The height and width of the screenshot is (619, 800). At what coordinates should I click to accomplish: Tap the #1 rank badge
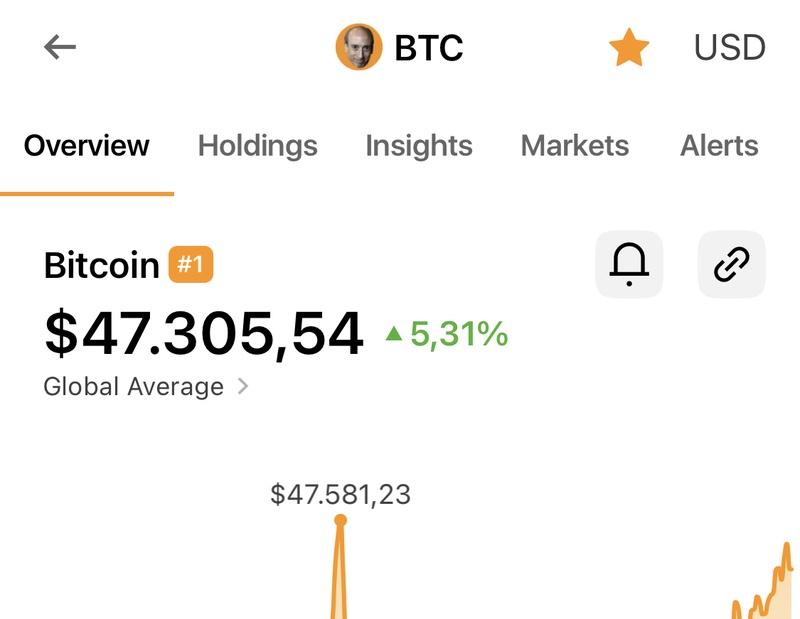pyautogui.click(x=191, y=265)
